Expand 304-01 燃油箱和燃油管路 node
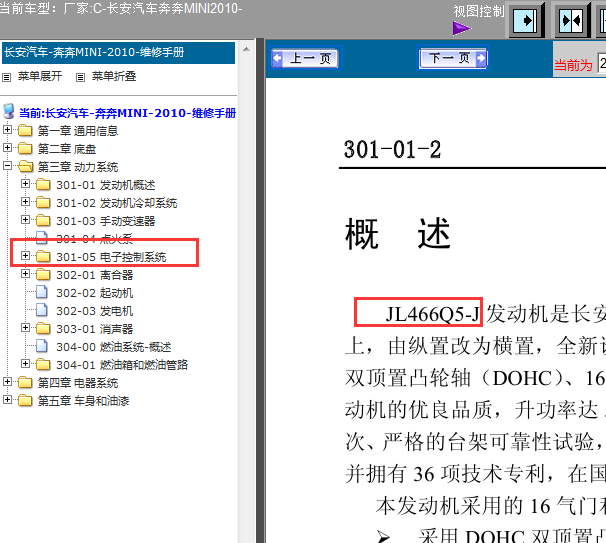 pos(25,363)
